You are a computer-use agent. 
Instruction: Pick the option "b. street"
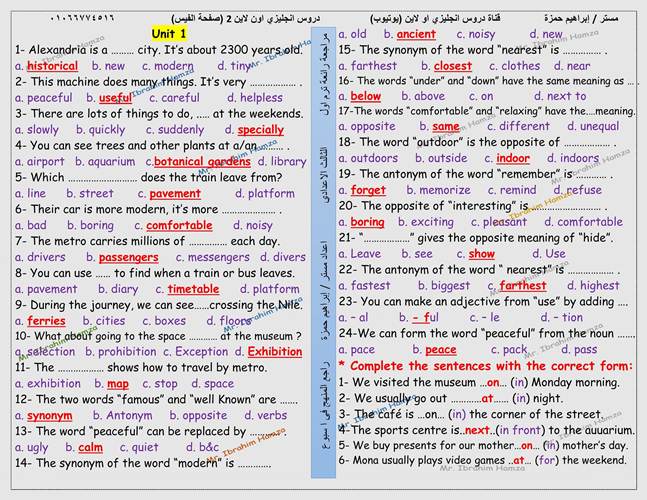(x=90, y=193)
